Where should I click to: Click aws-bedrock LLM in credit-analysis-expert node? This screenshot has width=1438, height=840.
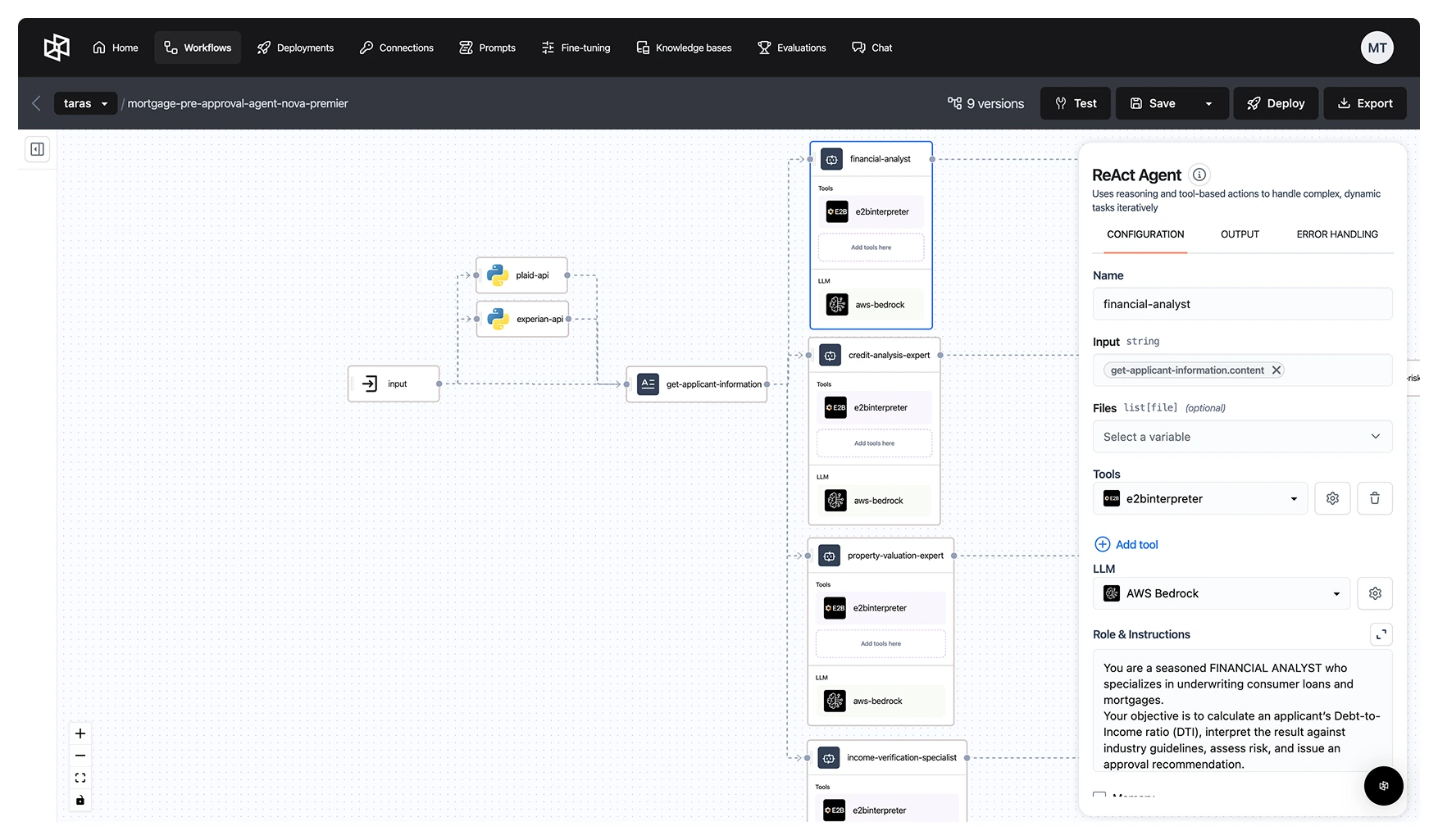click(874, 501)
